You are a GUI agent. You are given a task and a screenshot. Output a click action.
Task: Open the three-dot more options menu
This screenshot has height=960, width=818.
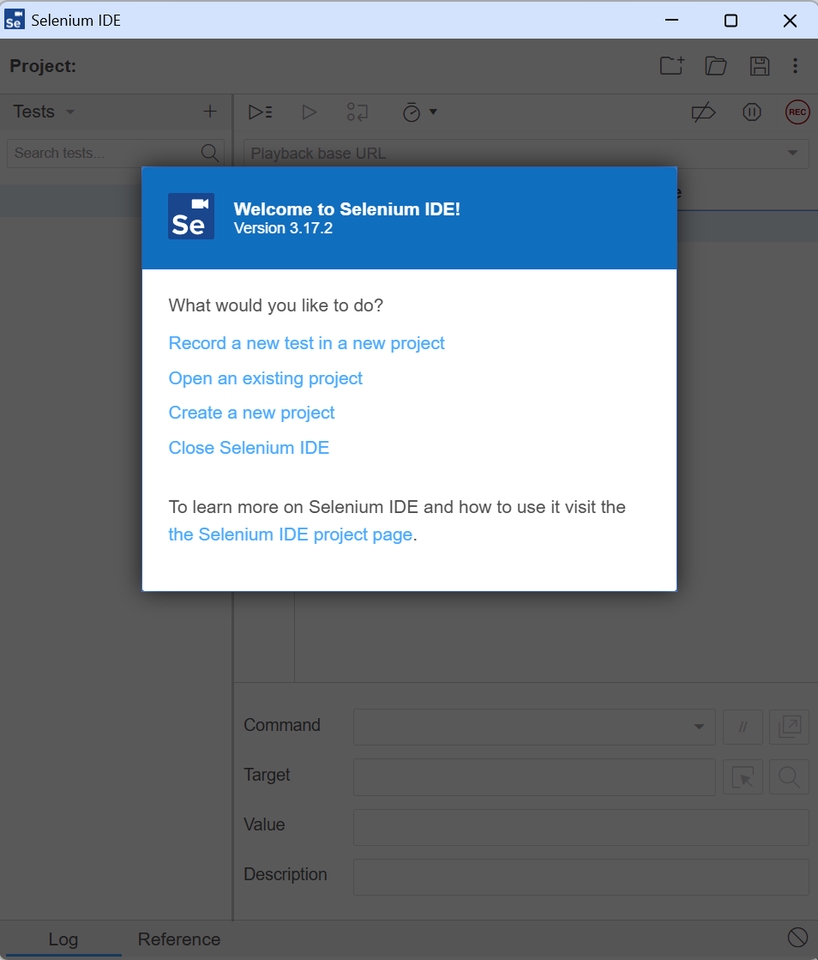pos(795,66)
